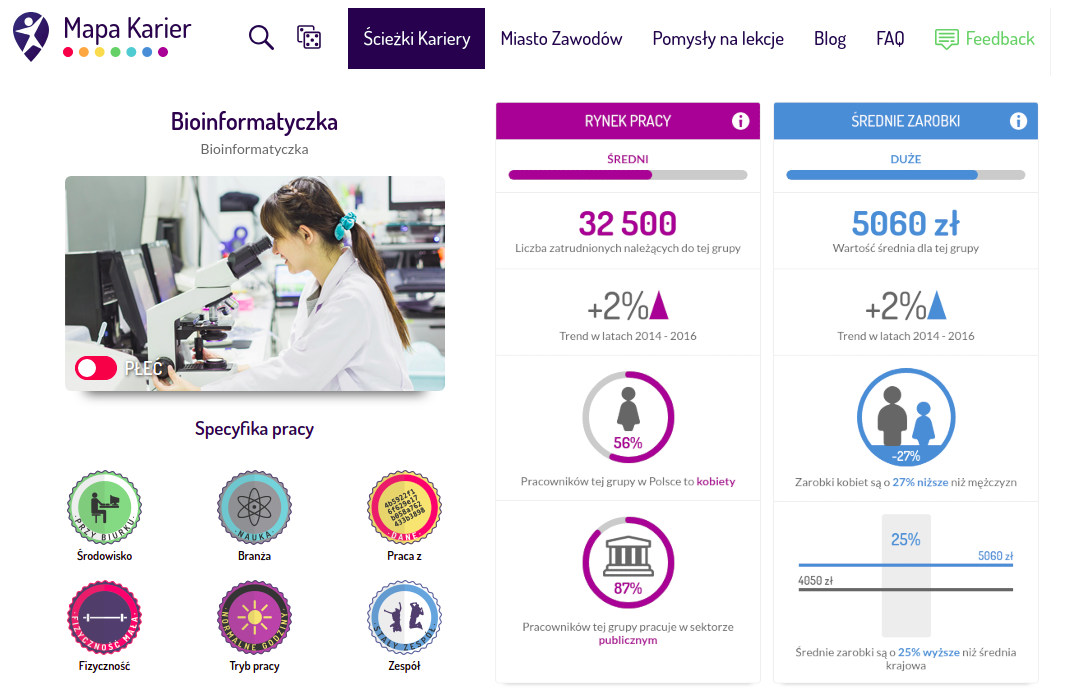Select the Fizyczność barbell badge
Viewport: 1069px width, 700px height.
click(105, 617)
